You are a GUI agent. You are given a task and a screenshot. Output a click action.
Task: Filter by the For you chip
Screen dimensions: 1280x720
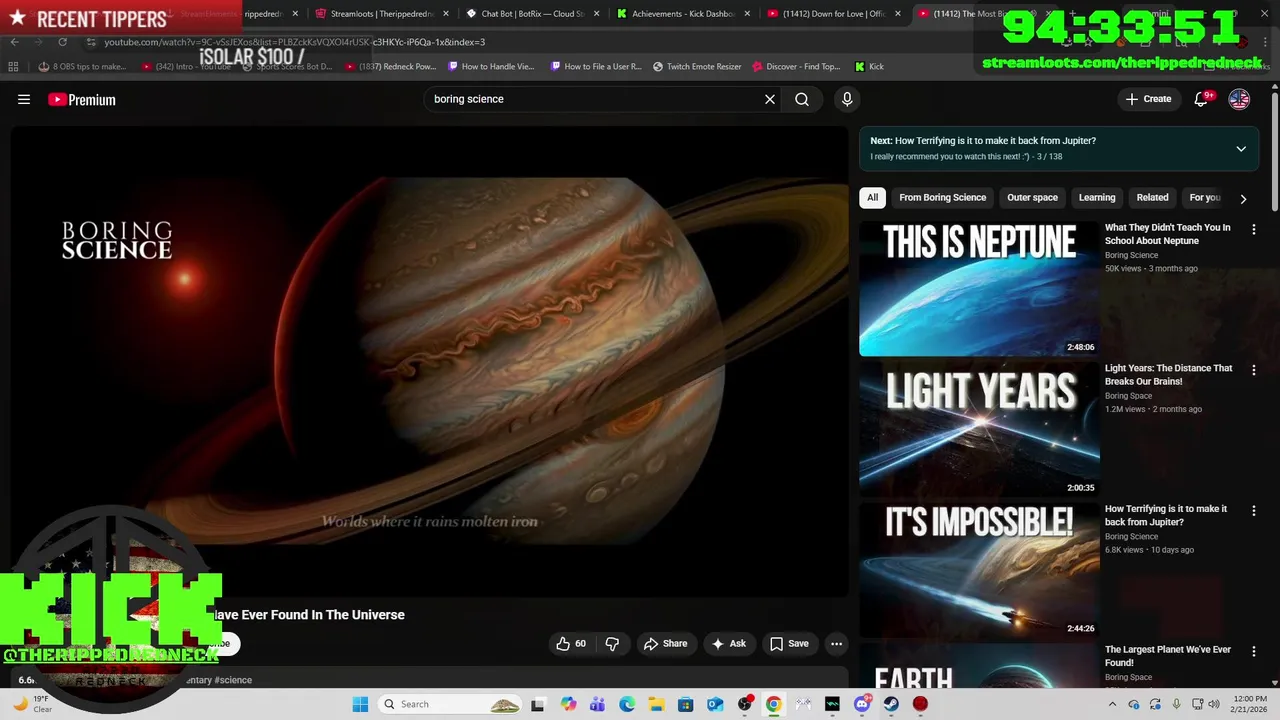click(1204, 197)
